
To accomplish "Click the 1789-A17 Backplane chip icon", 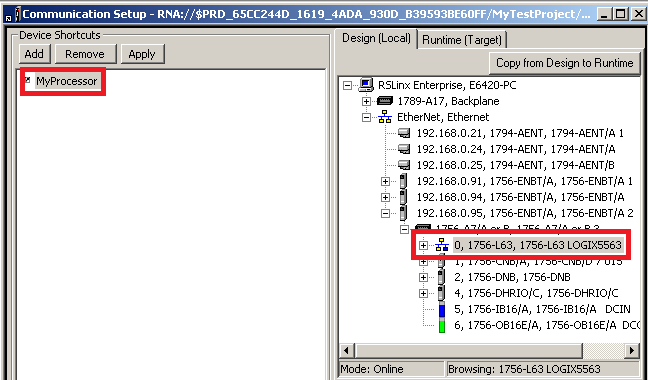I will (385, 101).
